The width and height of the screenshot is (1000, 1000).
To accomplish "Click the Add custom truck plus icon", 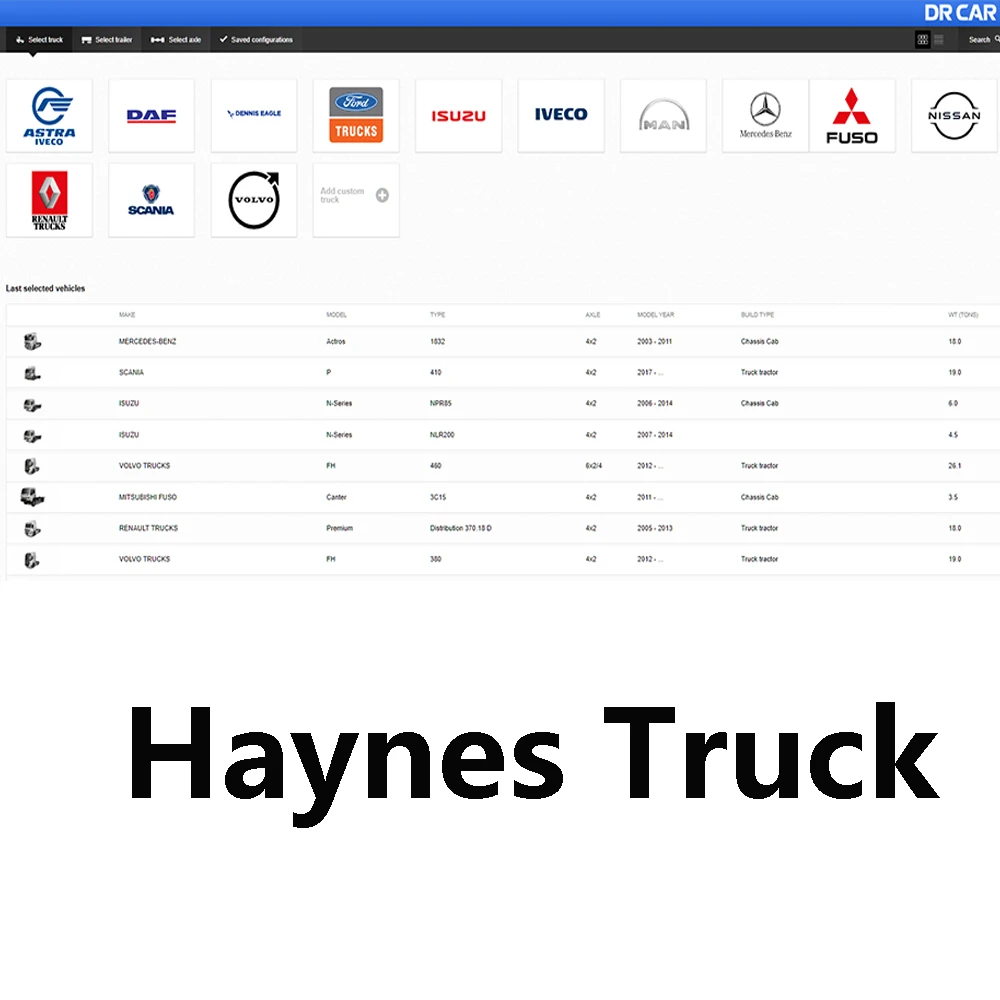I will click(x=382, y=195).
